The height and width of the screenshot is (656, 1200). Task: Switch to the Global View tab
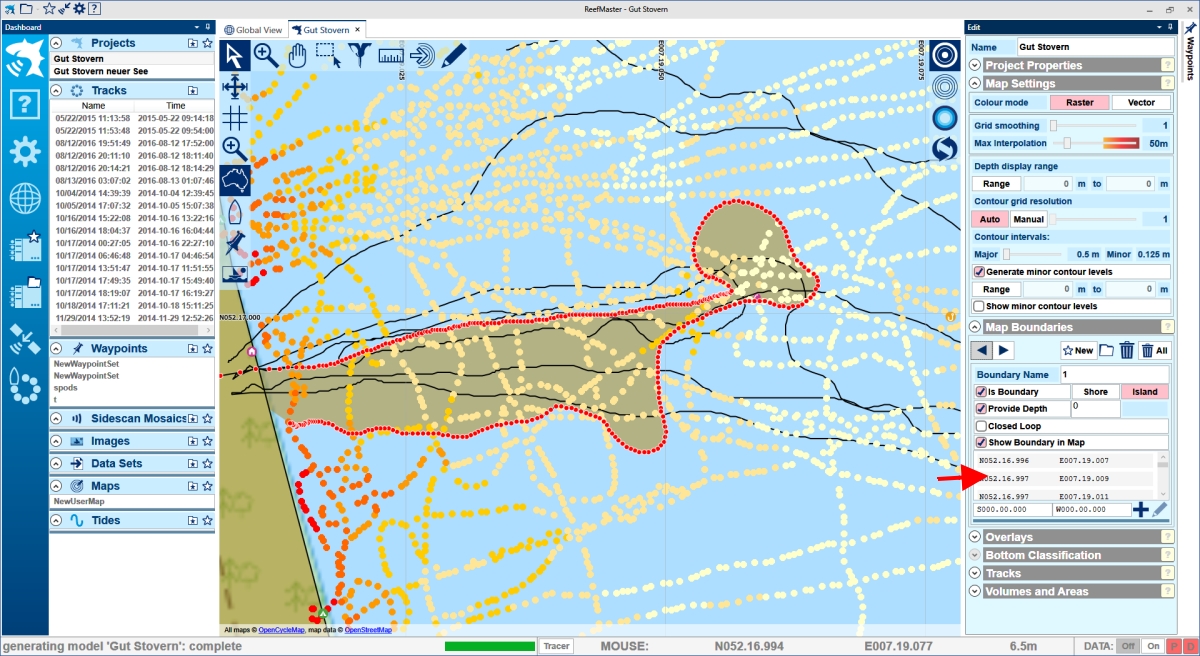[252, 30]
